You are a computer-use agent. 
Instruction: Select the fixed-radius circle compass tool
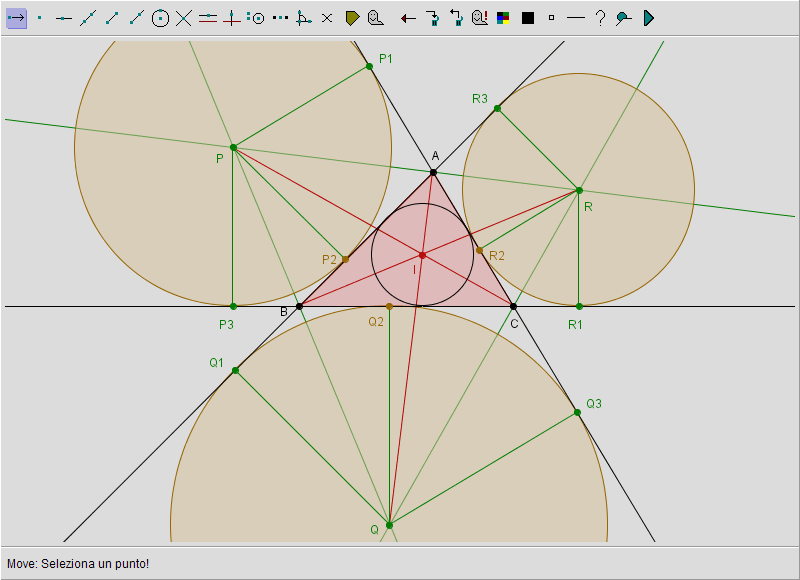[x=256, y=18]
